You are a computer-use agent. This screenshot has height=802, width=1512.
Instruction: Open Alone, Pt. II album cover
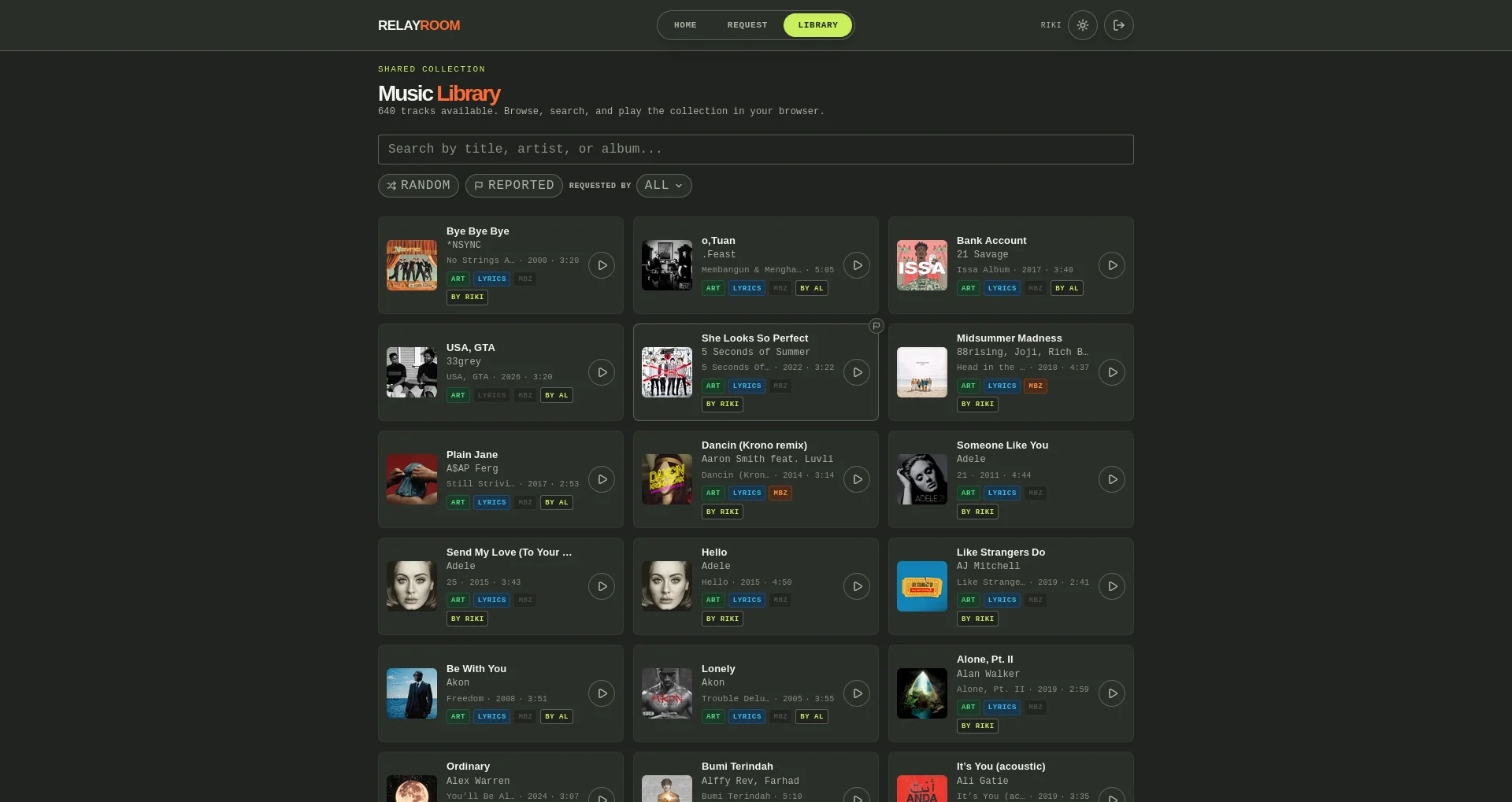point(922,693)
